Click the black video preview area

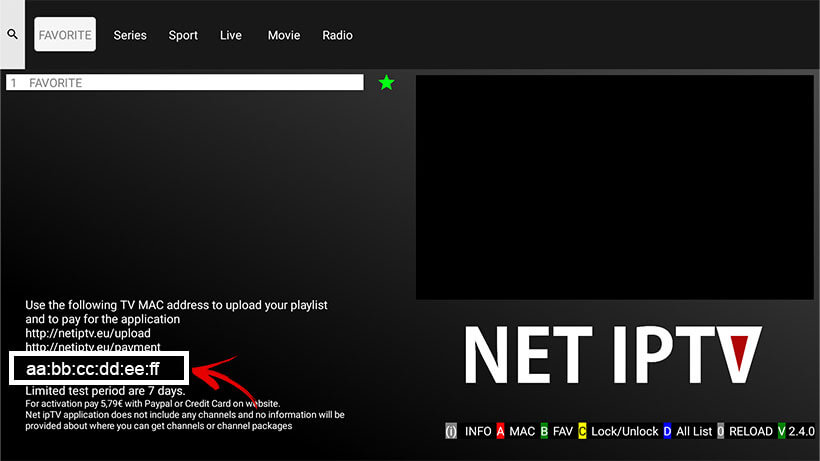pyautogui.click(x=615, y=188)
